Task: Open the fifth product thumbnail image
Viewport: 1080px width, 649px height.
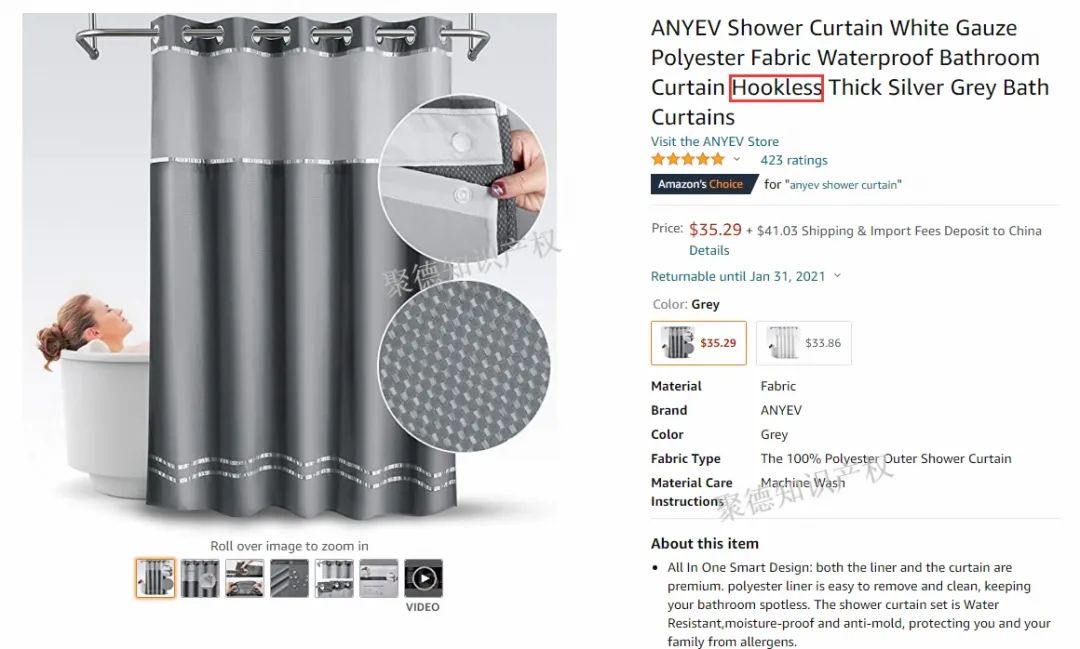Action: 334,578
